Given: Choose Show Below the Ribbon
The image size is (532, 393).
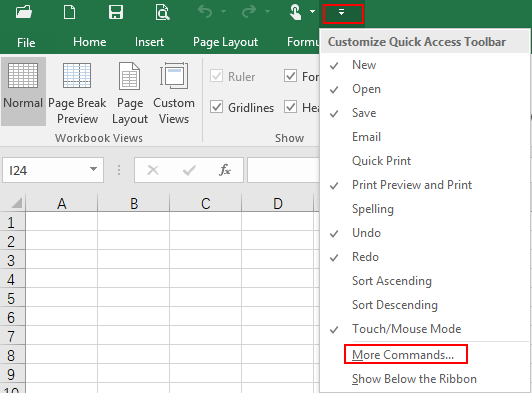Looking at the screenshot, I should 424,379.
